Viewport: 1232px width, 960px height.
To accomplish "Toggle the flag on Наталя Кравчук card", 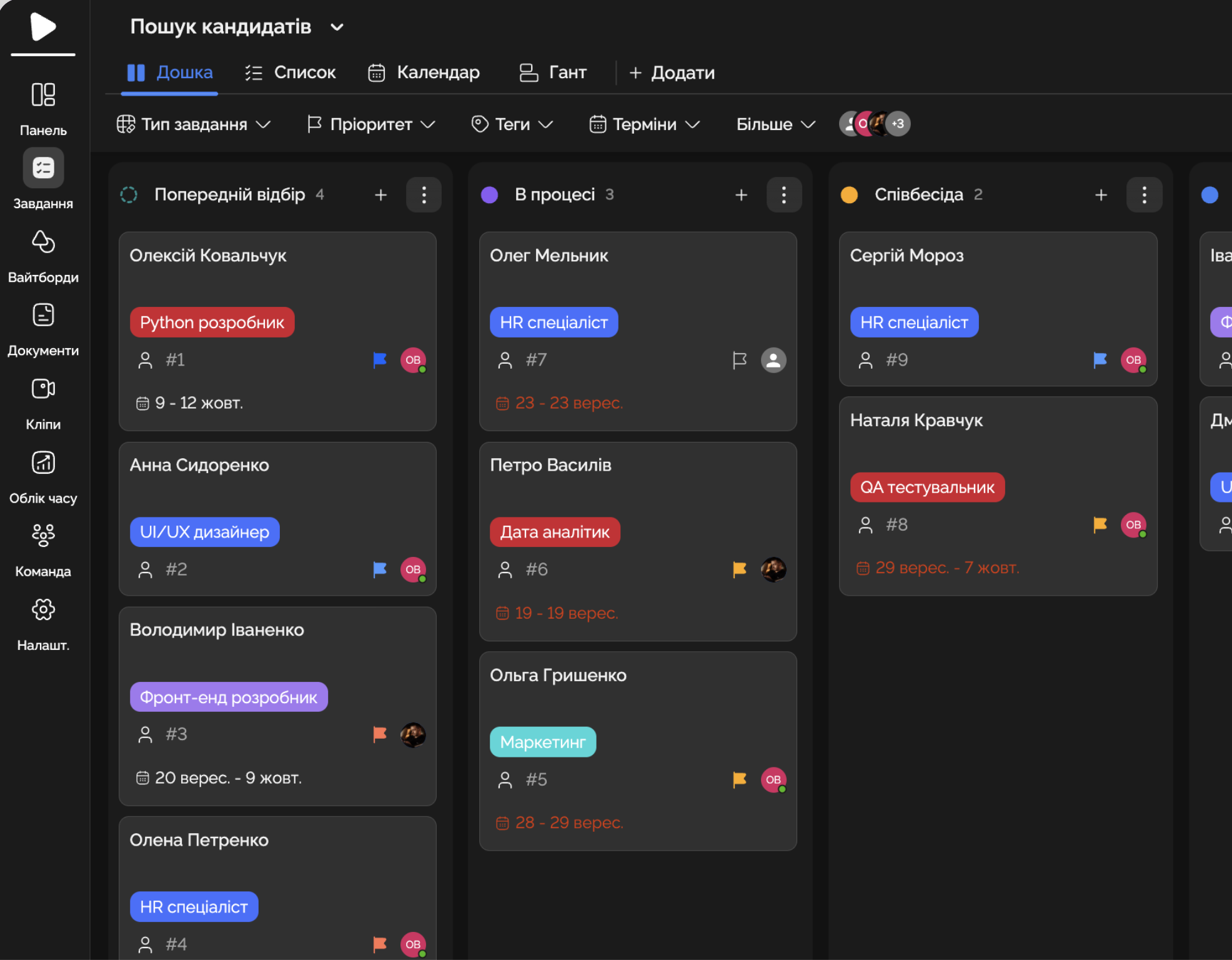I will (1100, 525).
